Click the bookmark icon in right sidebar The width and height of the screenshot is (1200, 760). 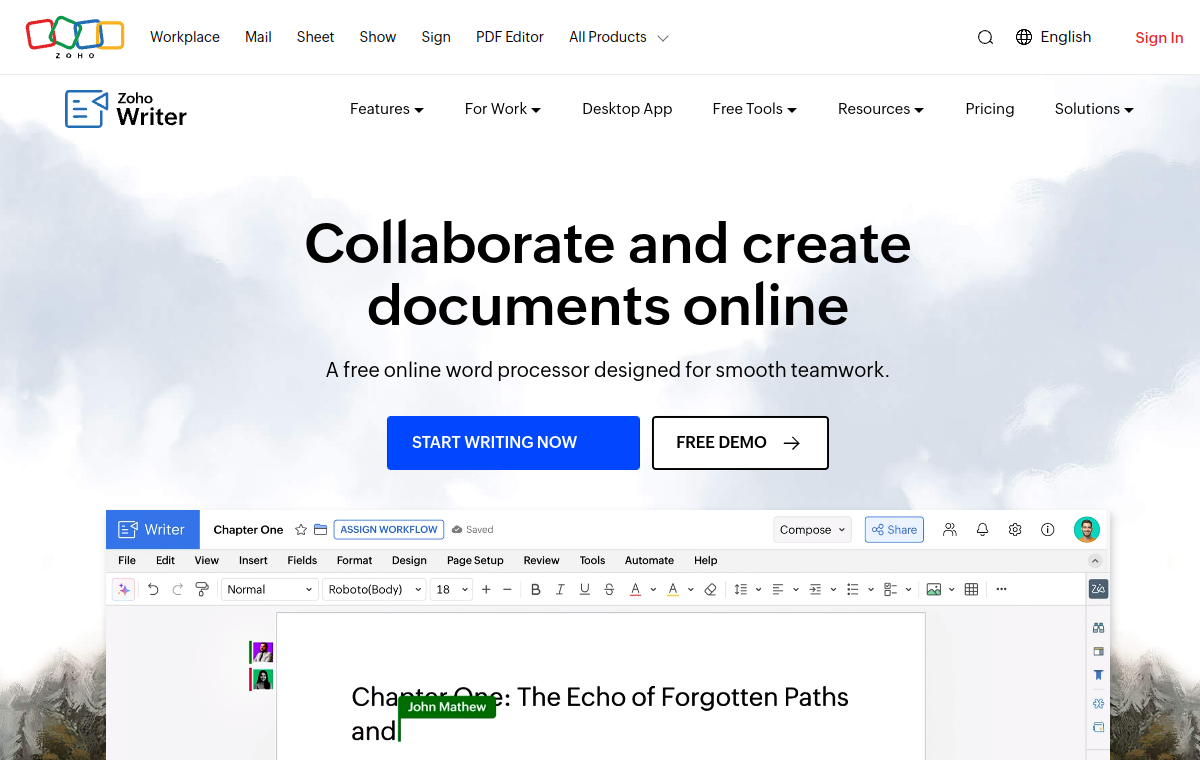[1098, 675]
